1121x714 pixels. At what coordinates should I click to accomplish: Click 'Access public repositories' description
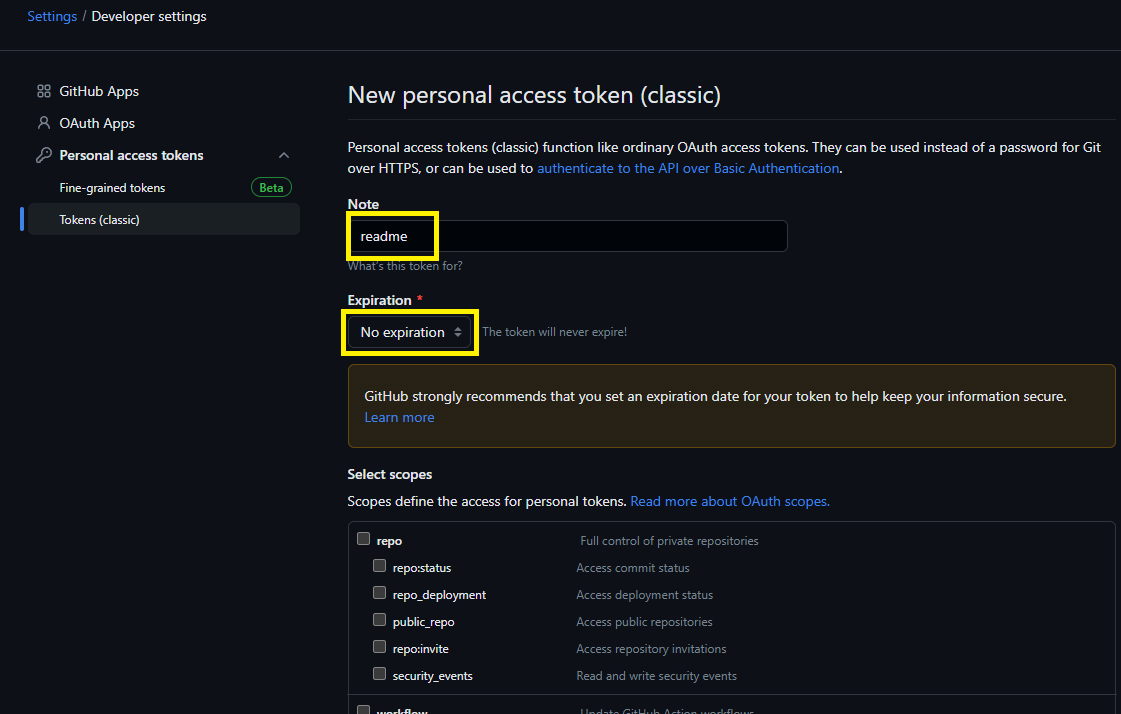(x=644, y=622)
